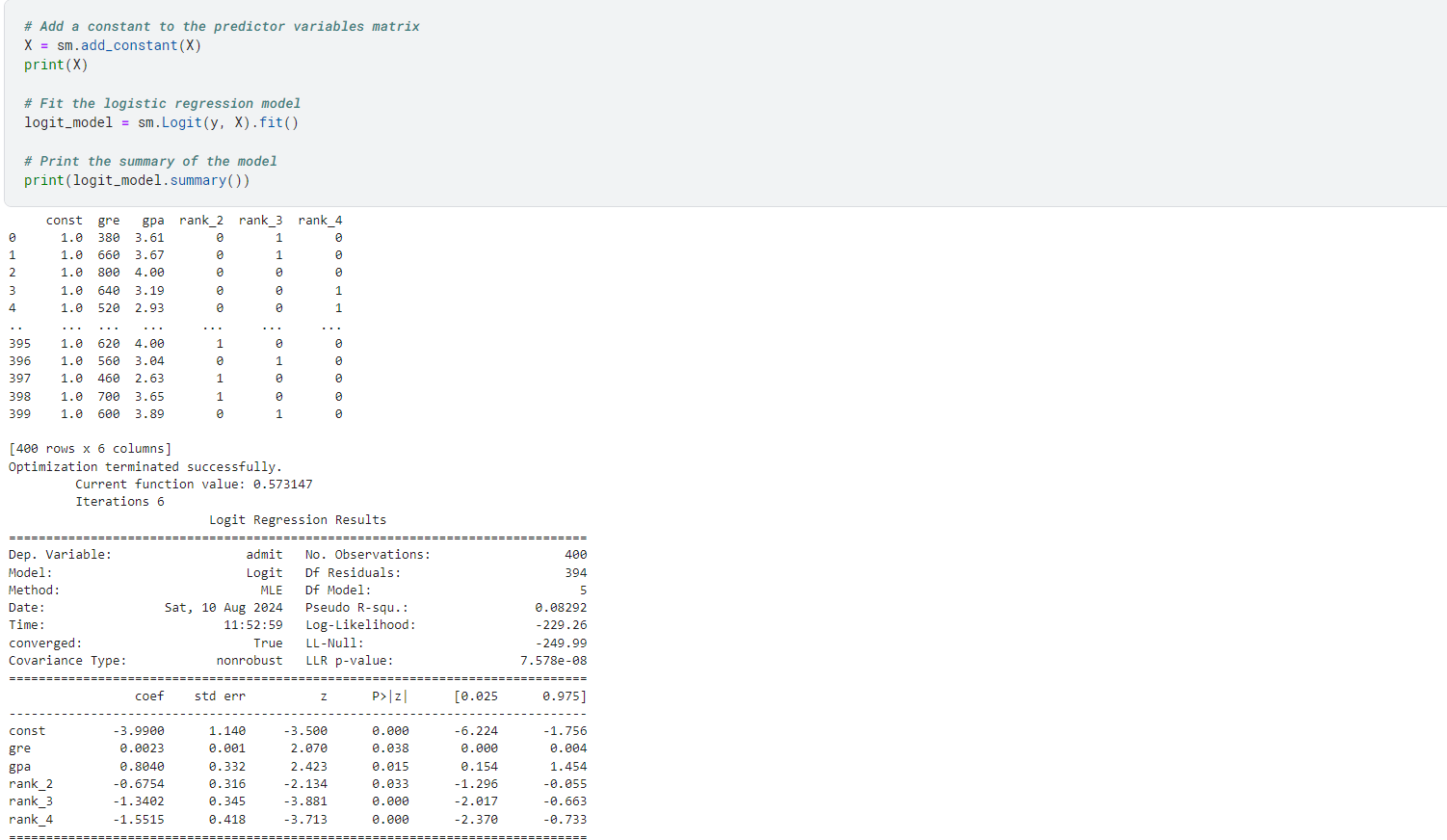Click the rank_3 coefficient -1.3402

coord(139,801)
